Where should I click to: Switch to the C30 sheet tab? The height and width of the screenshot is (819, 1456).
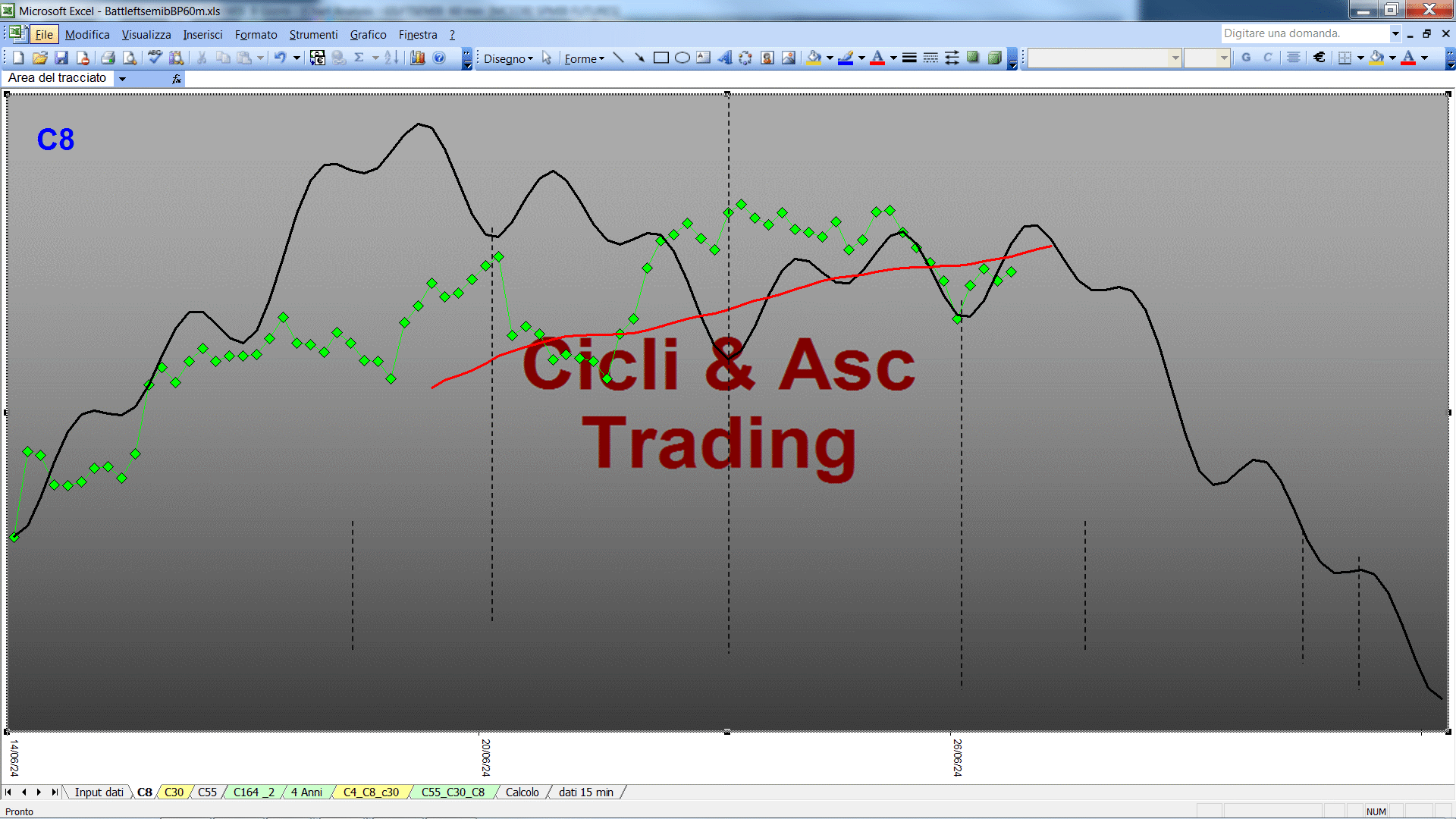(x=174, y=792)
